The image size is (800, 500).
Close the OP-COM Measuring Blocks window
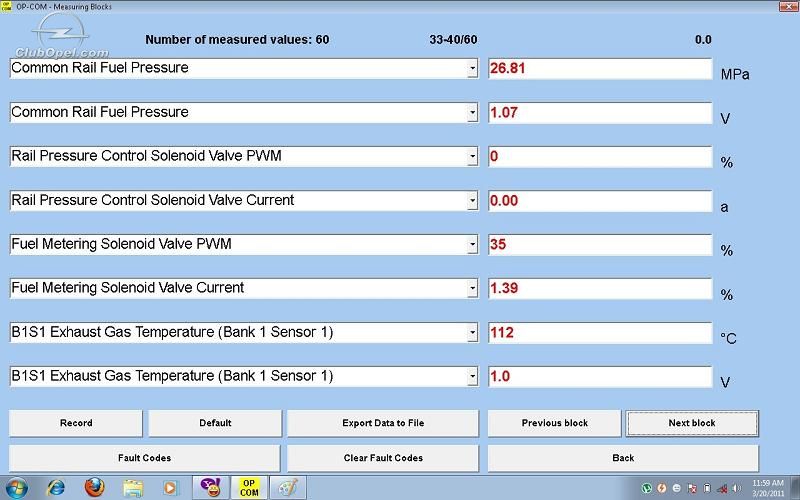pyautogui.click(x=788, y=7)
